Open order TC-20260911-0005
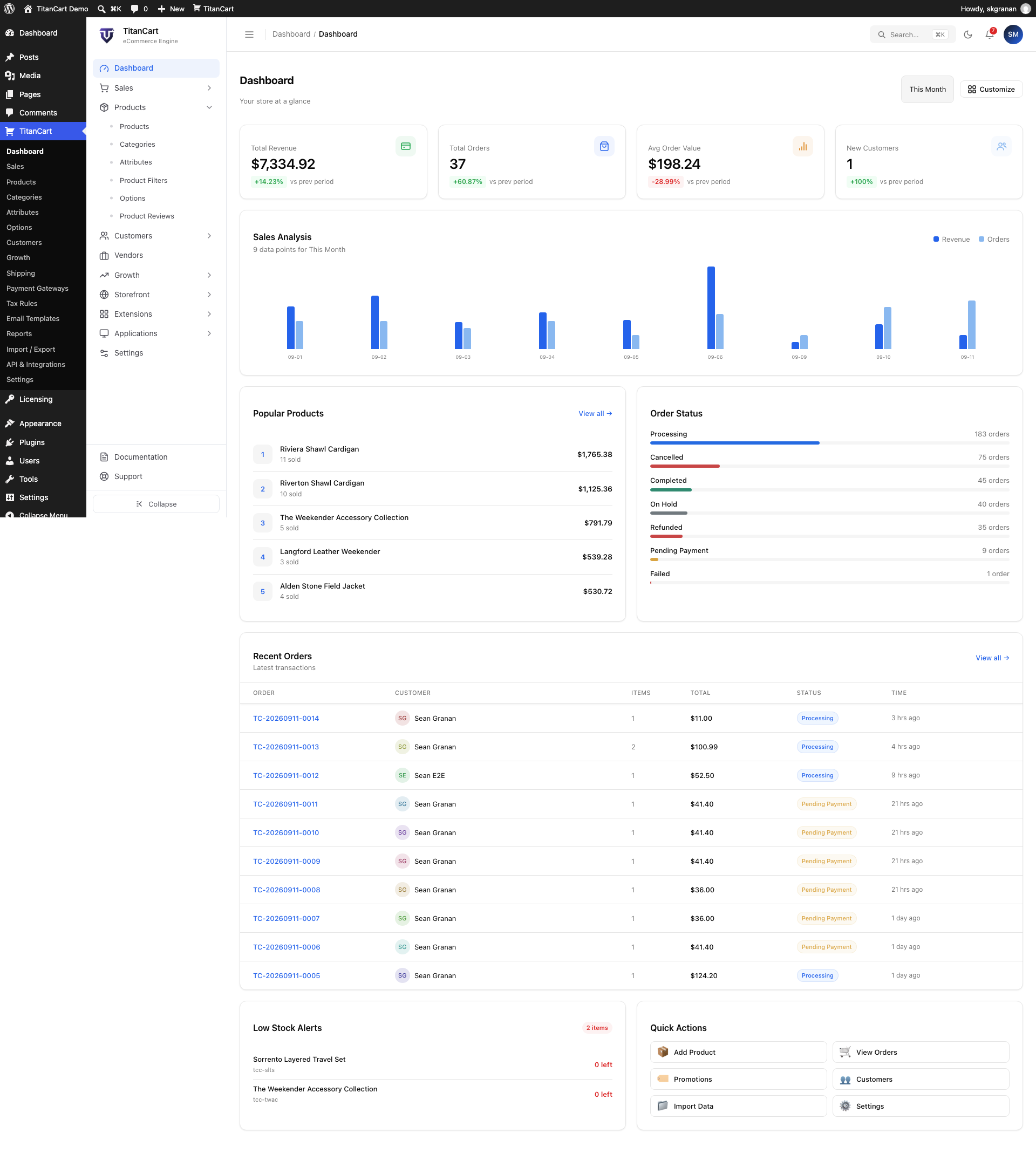The image size is (1036, 1154). pos(287,975)
